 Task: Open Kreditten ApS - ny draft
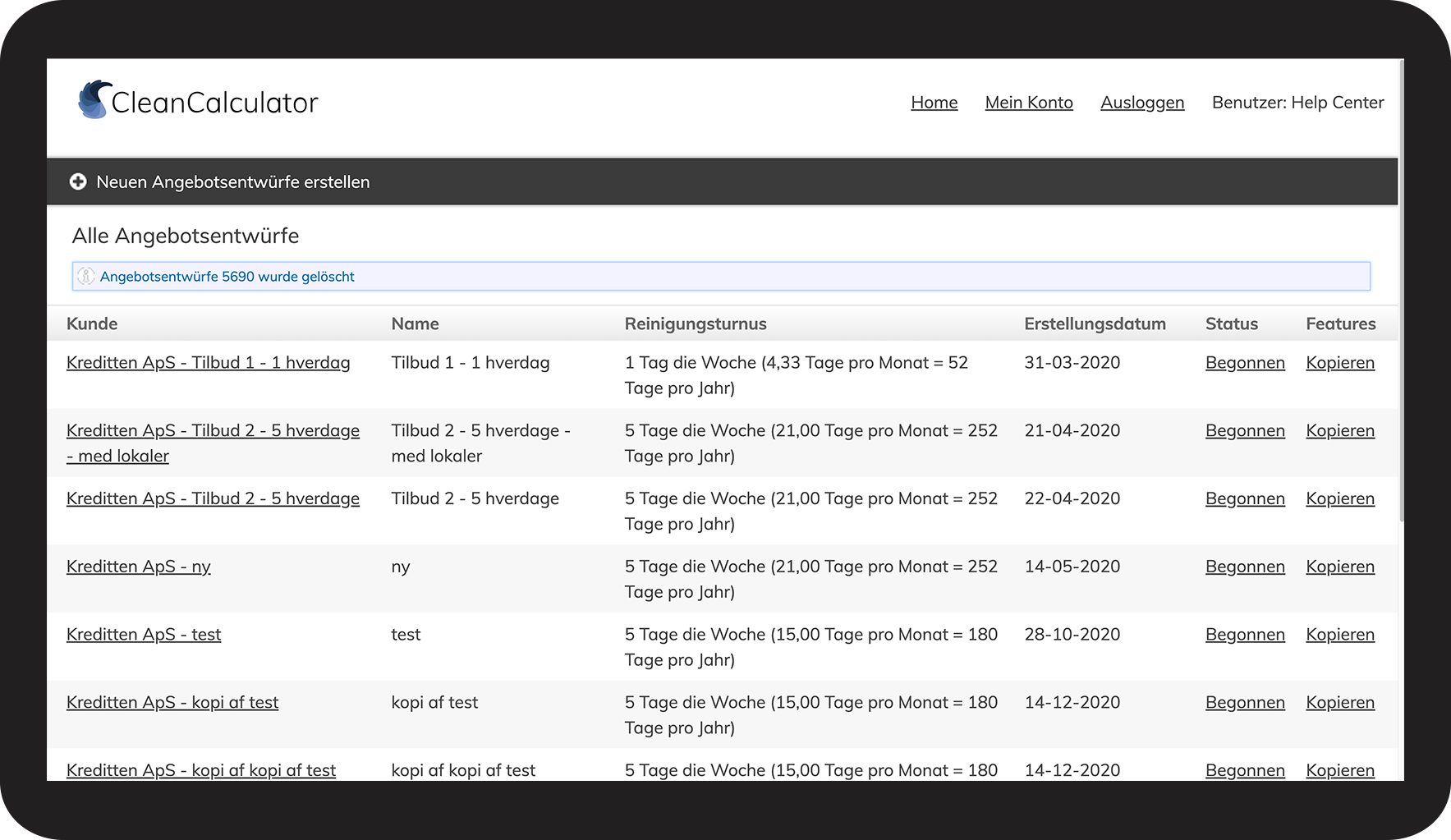pos(138,567)
